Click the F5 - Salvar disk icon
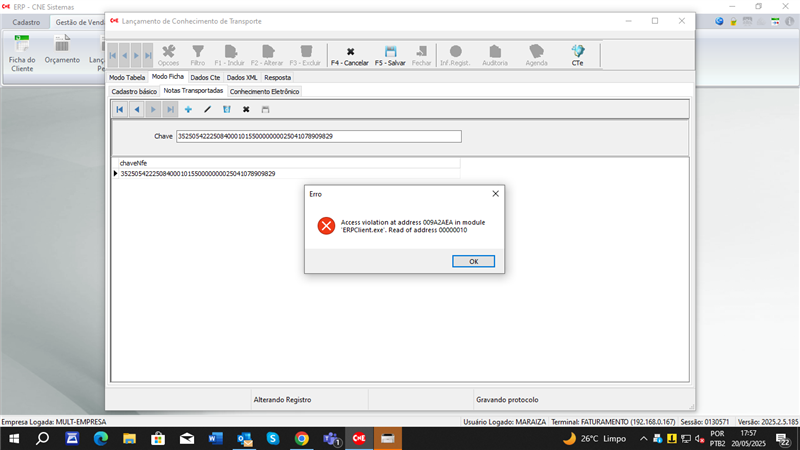The width and height of the screenshot is (800, 450). 391,51
